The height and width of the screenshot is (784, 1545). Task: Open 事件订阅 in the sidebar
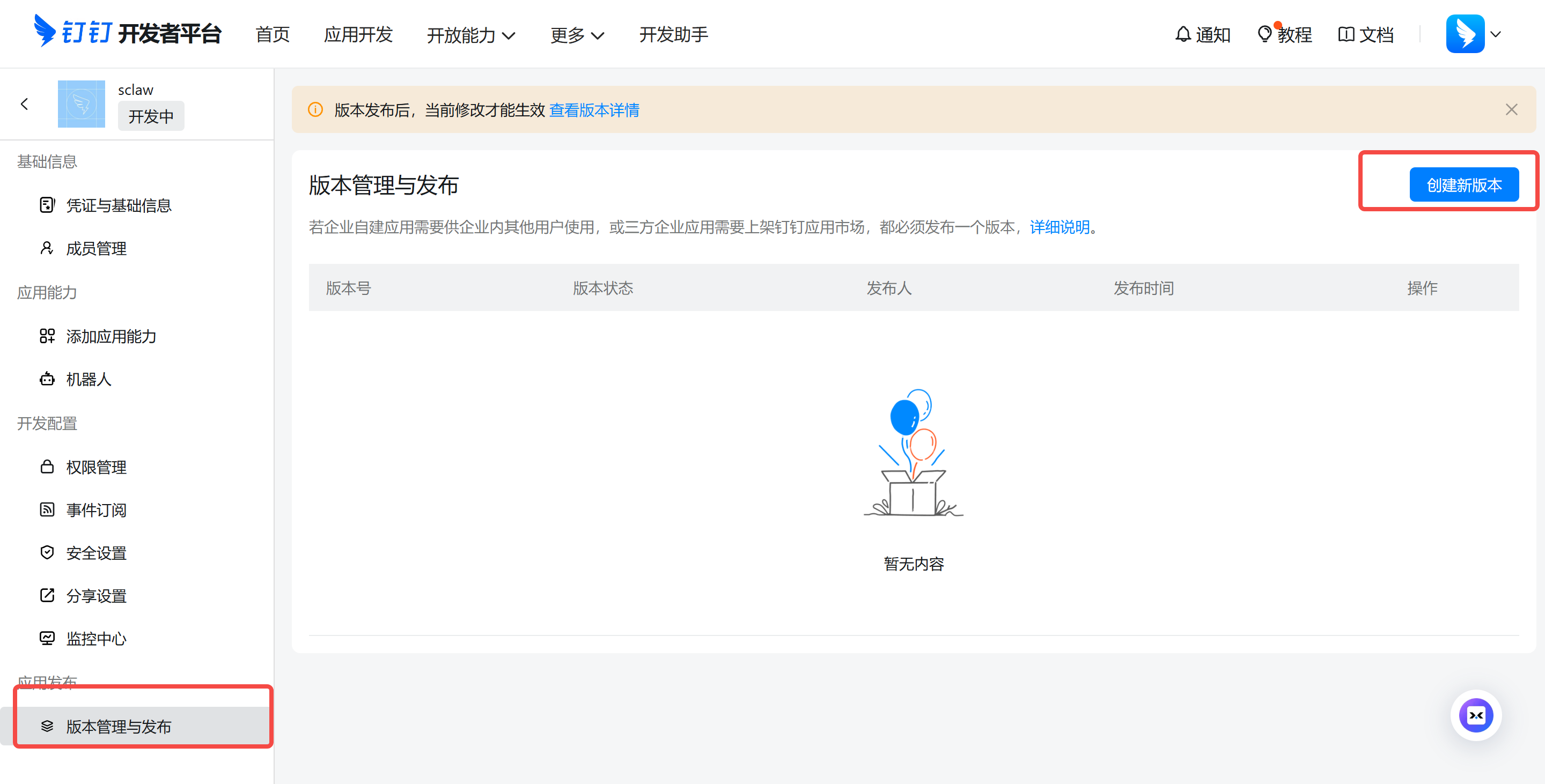point(96,509)
